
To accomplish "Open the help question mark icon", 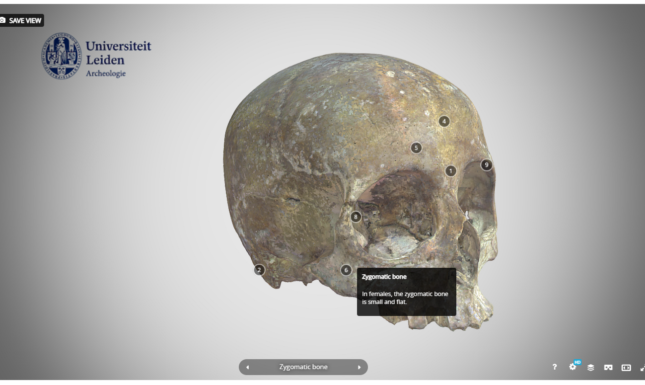I will [x=555, y=367].
